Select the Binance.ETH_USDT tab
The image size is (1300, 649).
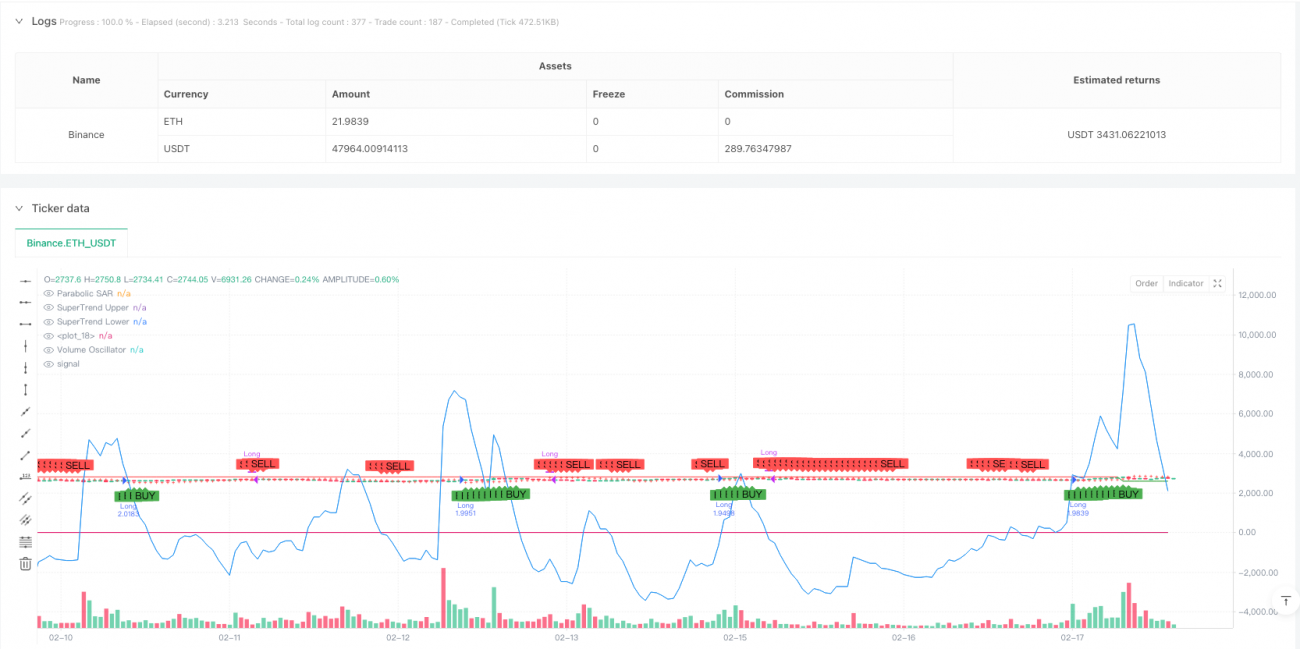[71, 243]
